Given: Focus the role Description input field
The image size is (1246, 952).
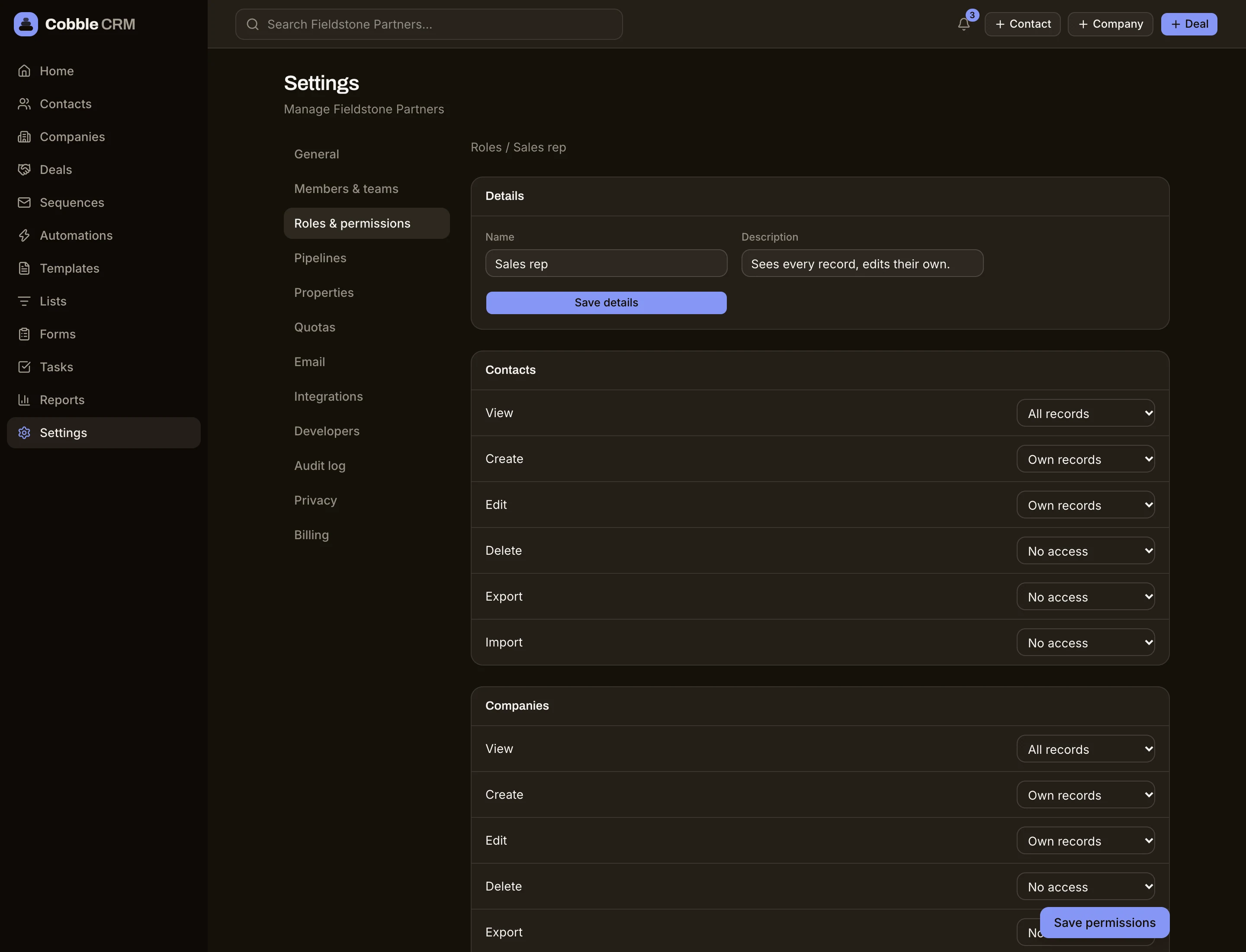Looking at the screenshot, I should point(862,264).
